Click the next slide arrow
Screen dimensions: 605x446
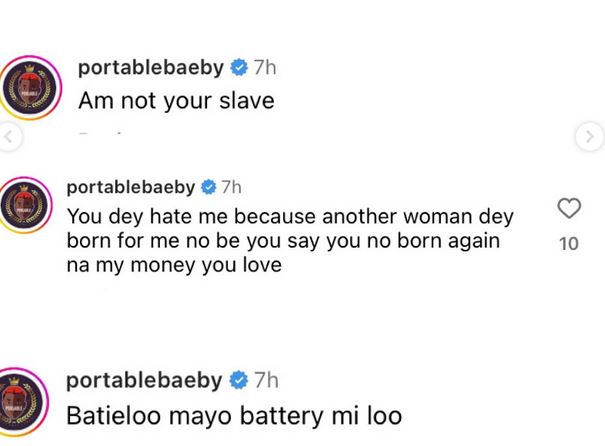(x=591, y=136)
